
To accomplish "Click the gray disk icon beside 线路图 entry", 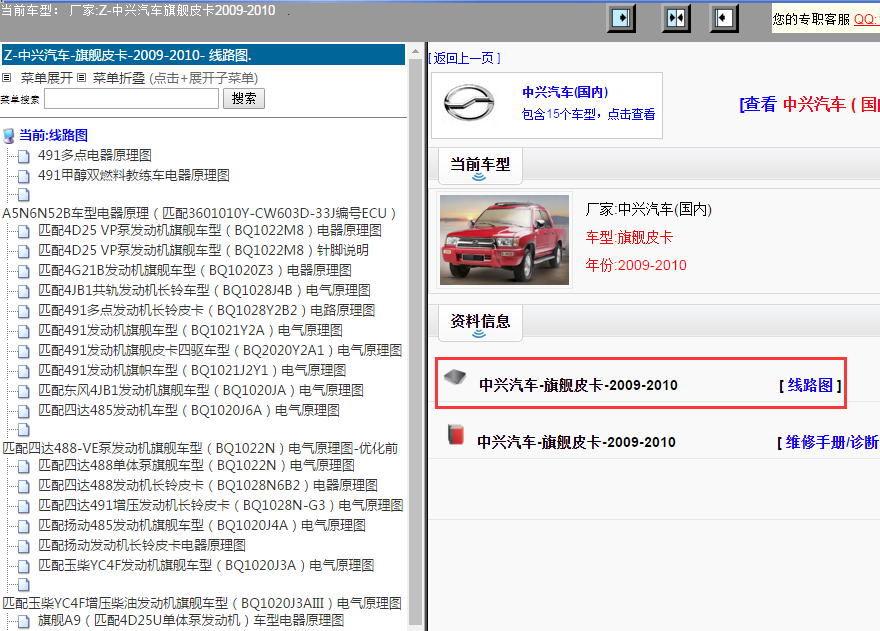I will coord(455,377).
